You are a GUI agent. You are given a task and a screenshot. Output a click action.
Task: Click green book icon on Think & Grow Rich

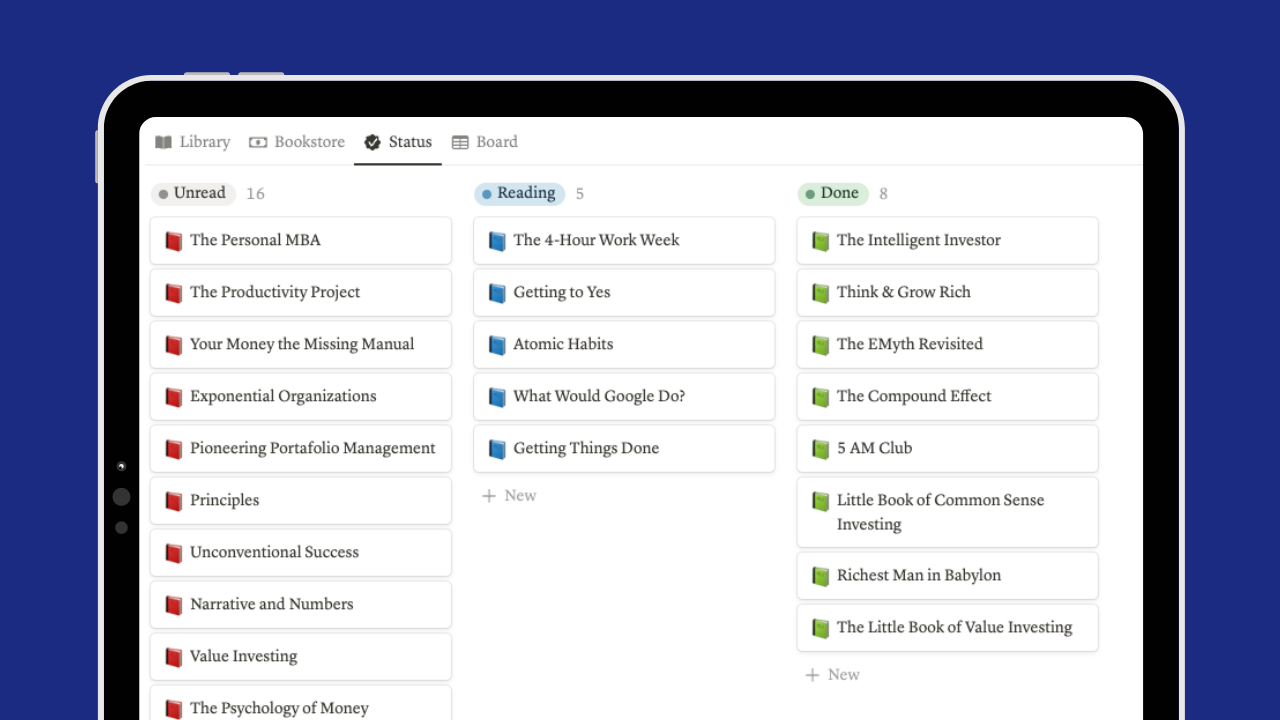point(821,293)
